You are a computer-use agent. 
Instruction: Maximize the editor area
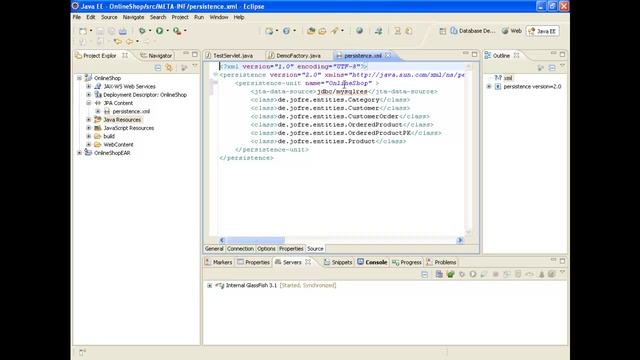pyautogui.click(x=474, y=54)
